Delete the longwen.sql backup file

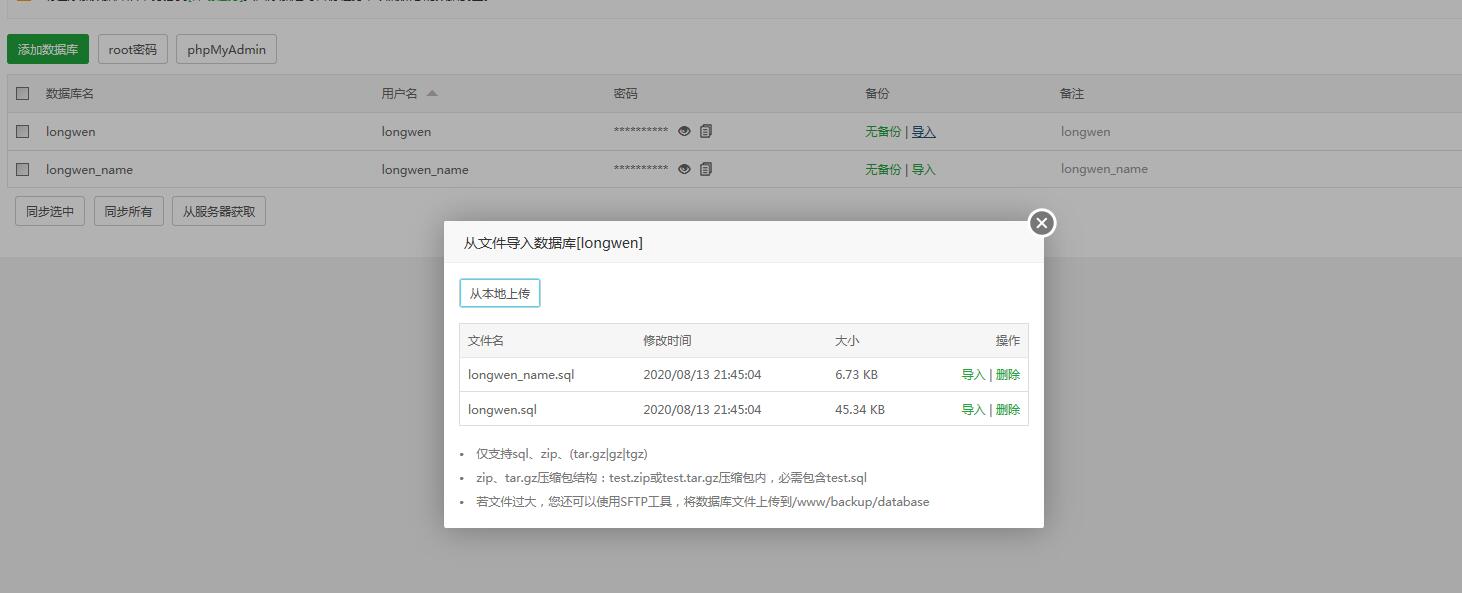pos(1008,410)
